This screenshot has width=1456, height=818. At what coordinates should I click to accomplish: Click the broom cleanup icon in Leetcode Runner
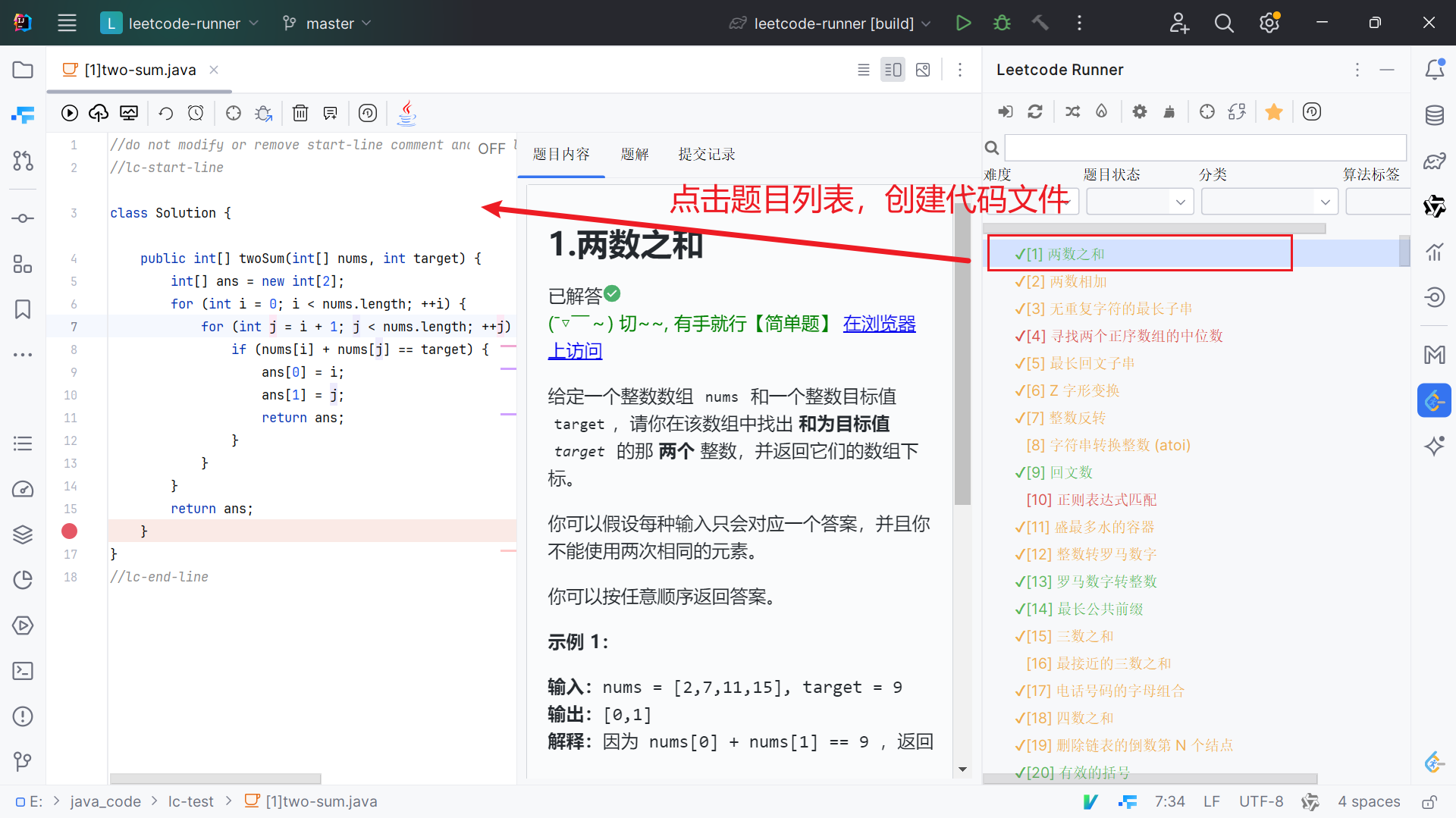(1169, 111)
